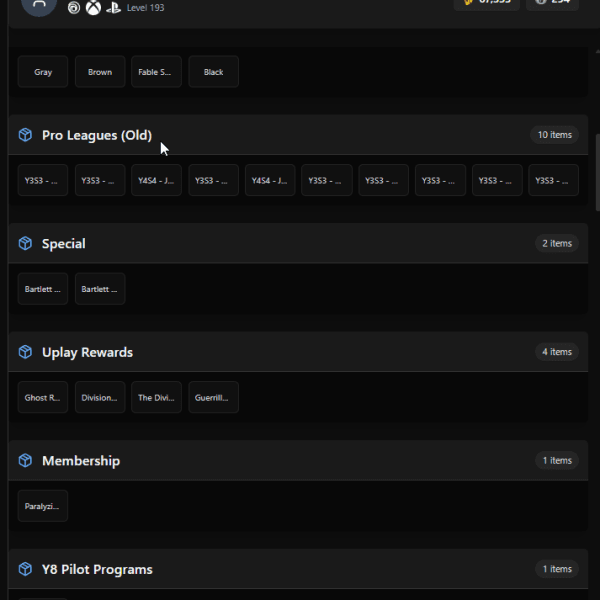This screenshot has width=600, height=600.
Task: Click the profile avatar icon
Action: click(39, 5)
